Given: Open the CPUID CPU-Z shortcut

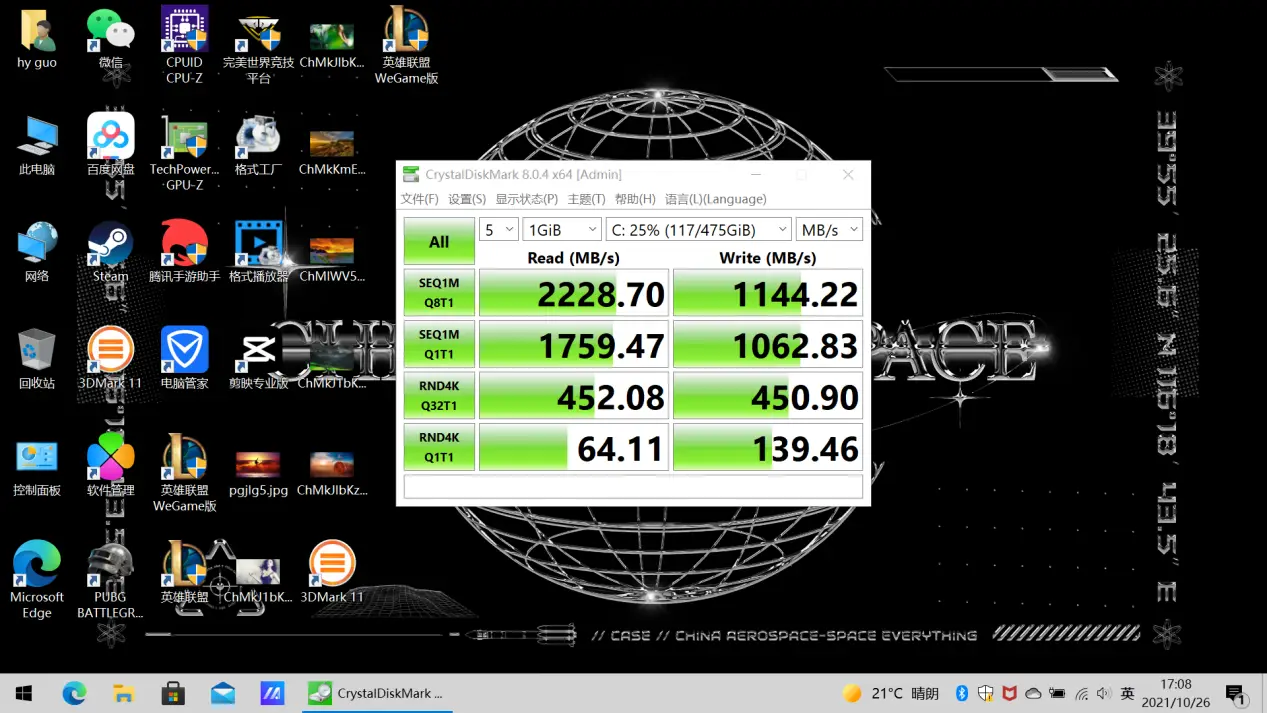Looking at the screenshot, I should click(x=184, y=32).
